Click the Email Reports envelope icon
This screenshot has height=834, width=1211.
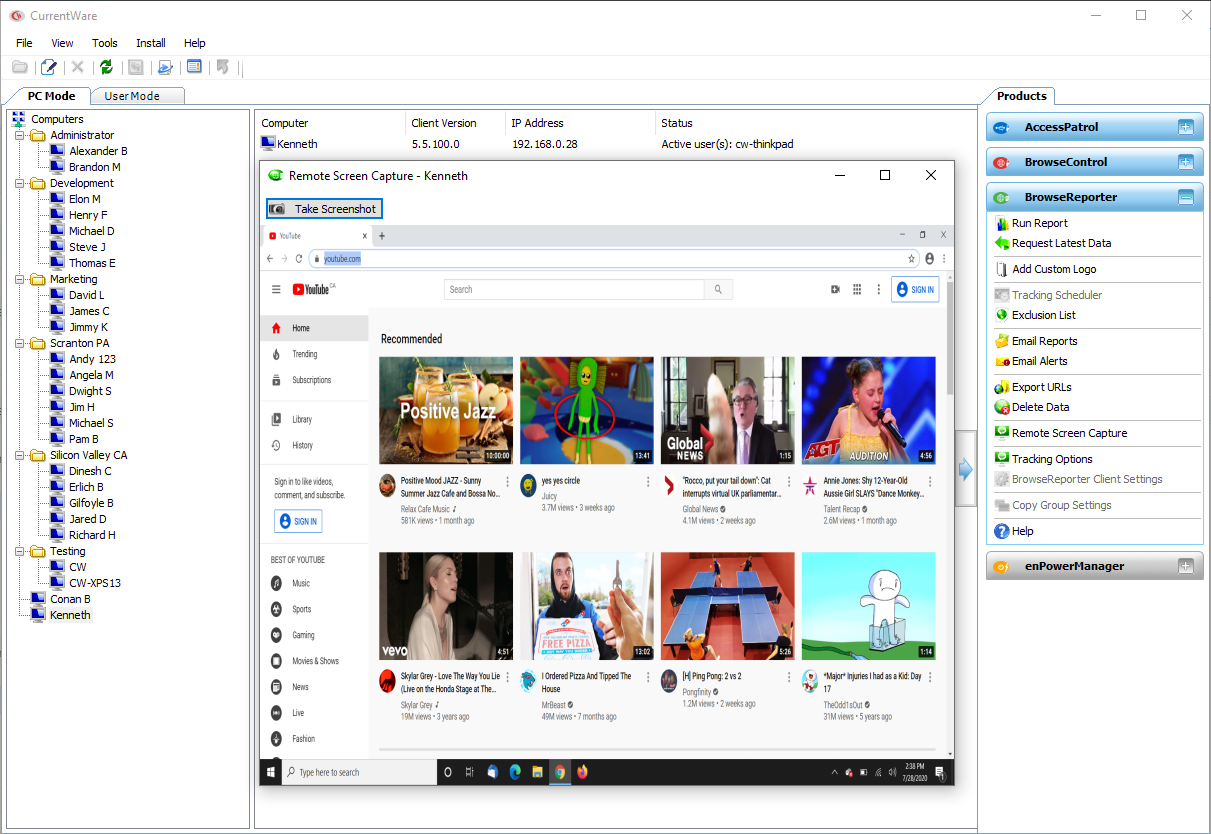point(1002,341)
